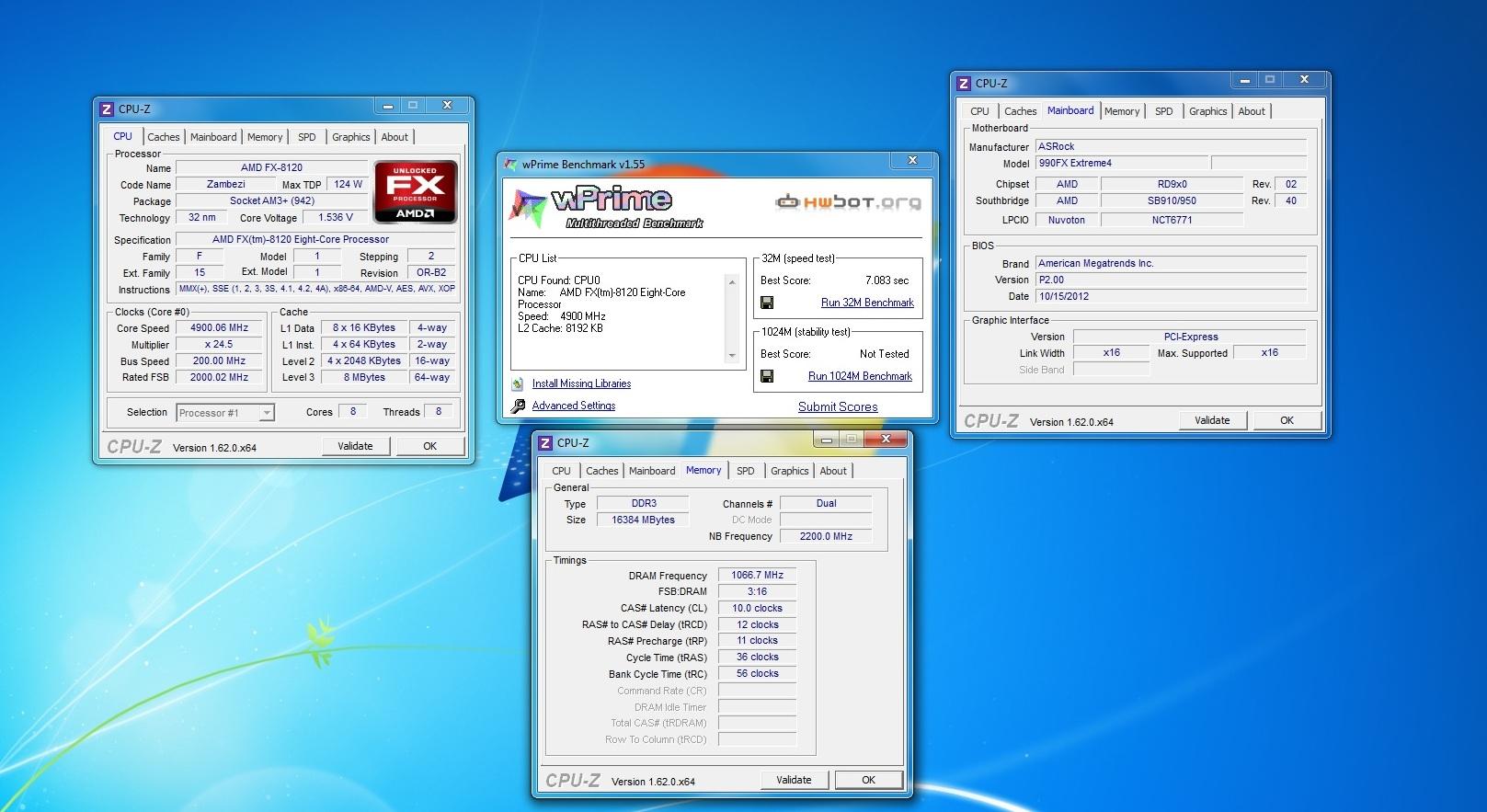Open SPD tab in CPU window
The width and height of the screenshot is (1487, 812).
tap(307, 137)
